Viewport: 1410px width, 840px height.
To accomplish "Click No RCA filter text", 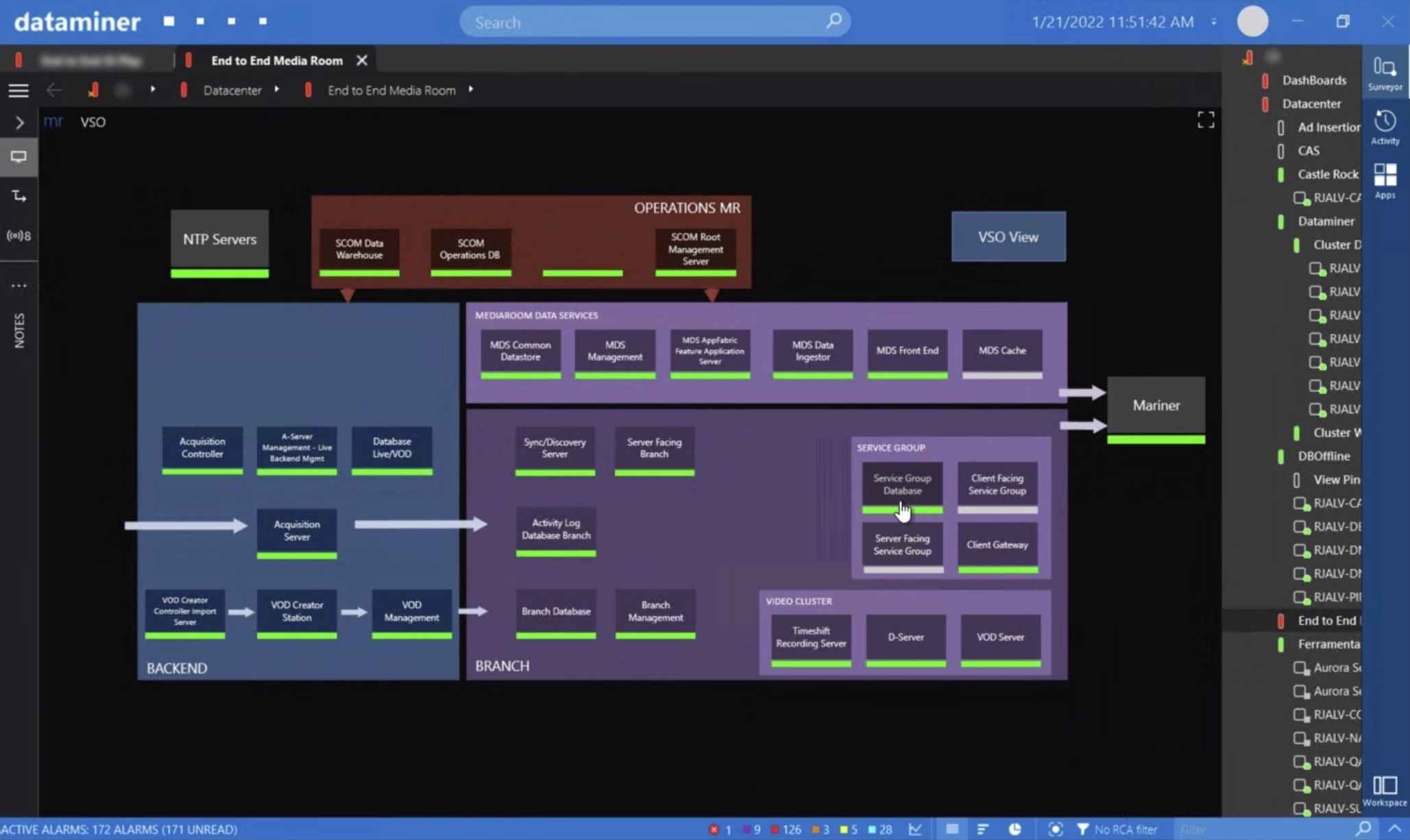I will [1126, 829].
